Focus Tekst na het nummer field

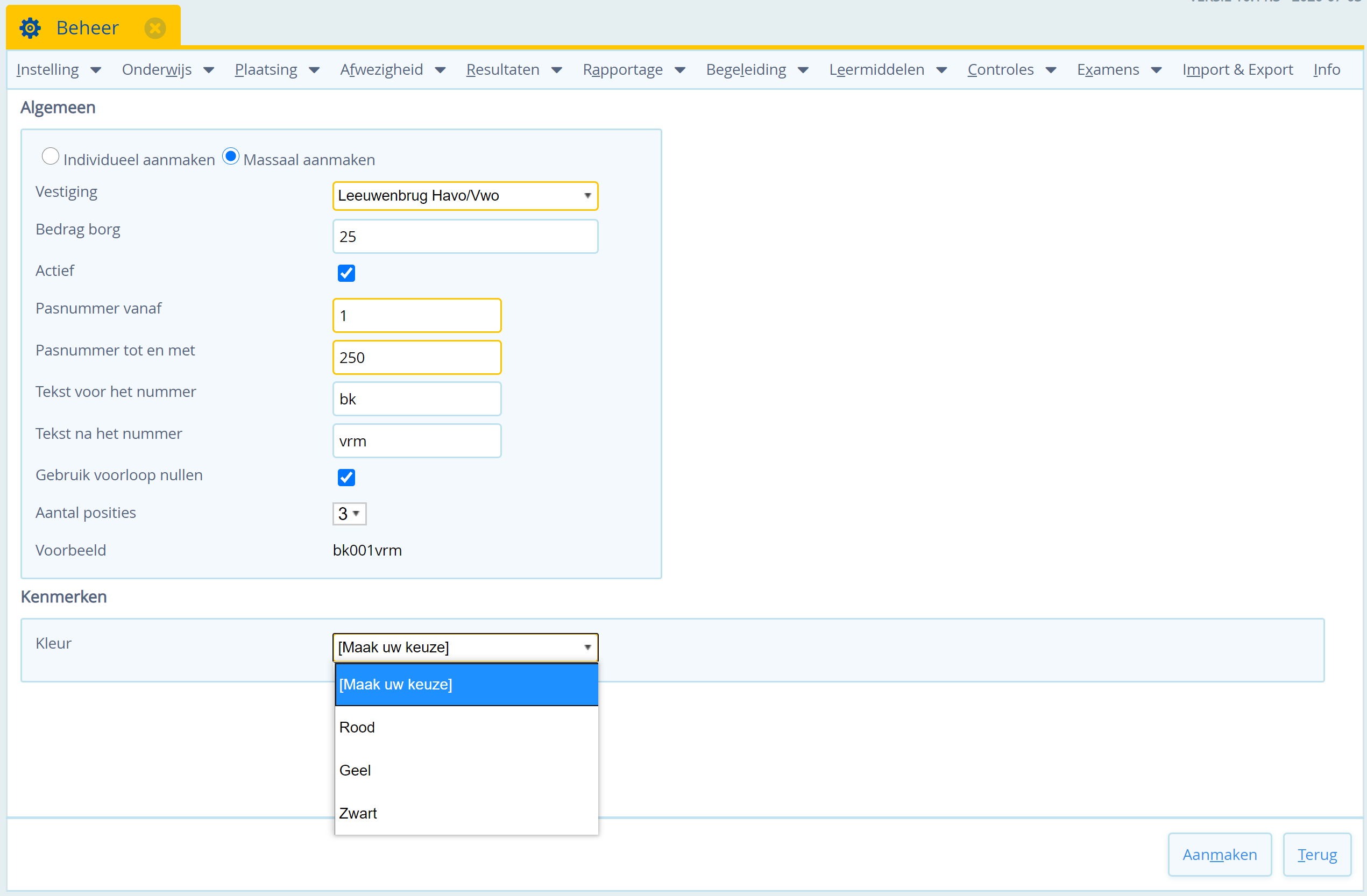417,441
